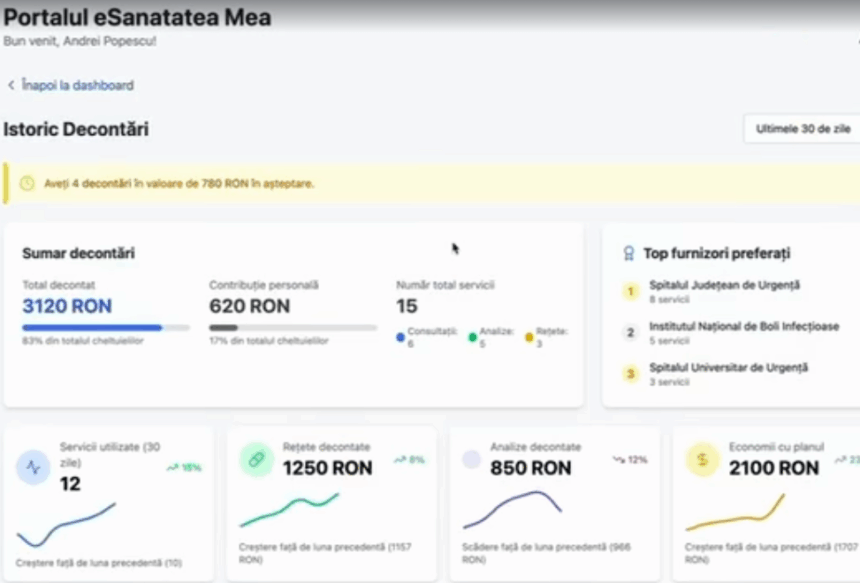The image size is (860, 583).
Task: Click the award ribbon icon beside Top furnizori
Action: click(x=629, y=254)
